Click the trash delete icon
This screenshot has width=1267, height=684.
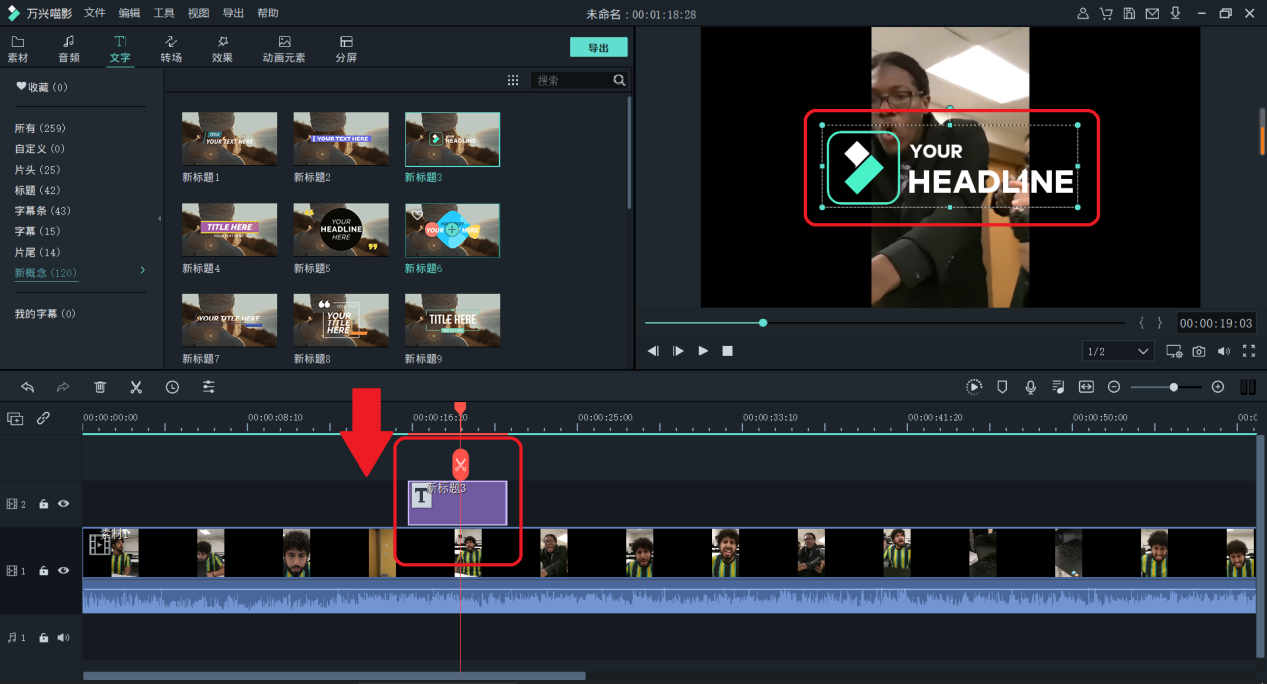100,387
